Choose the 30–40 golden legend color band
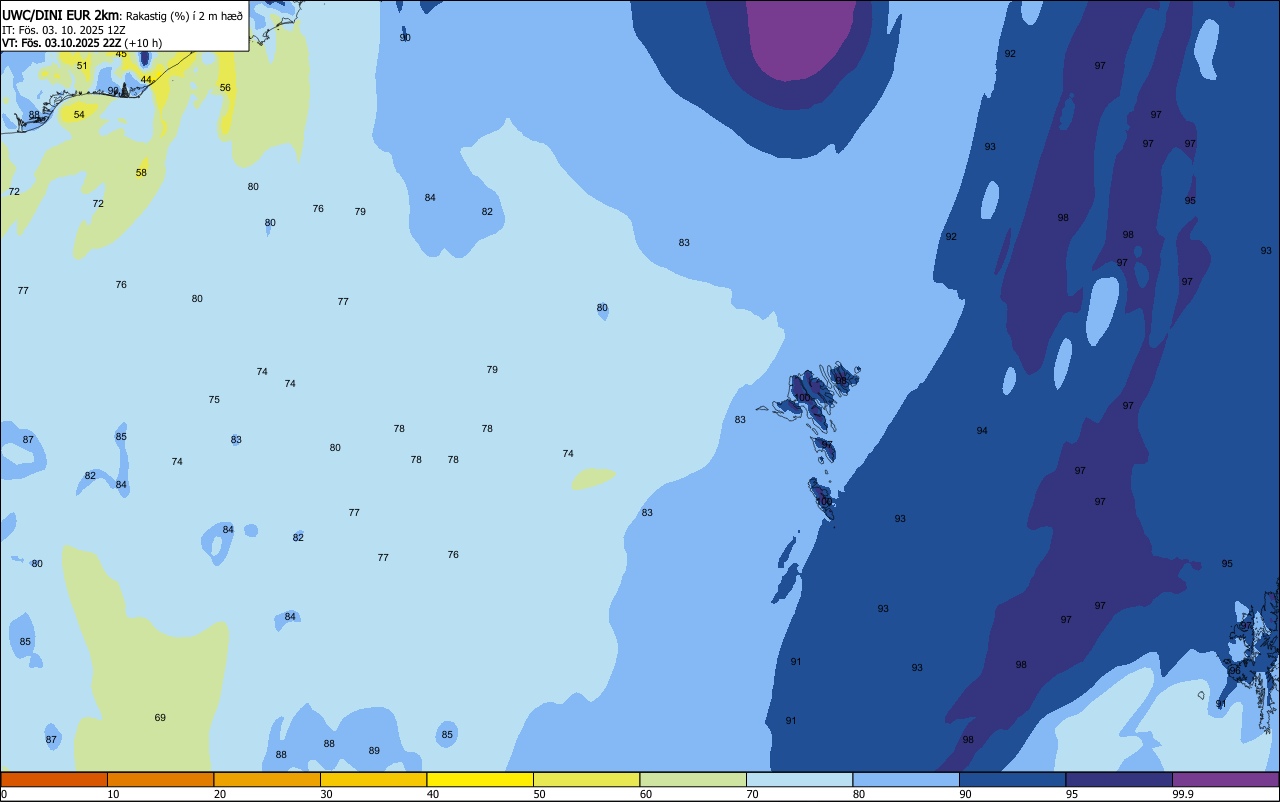1280x802 pixels. [x=373, y=779]
